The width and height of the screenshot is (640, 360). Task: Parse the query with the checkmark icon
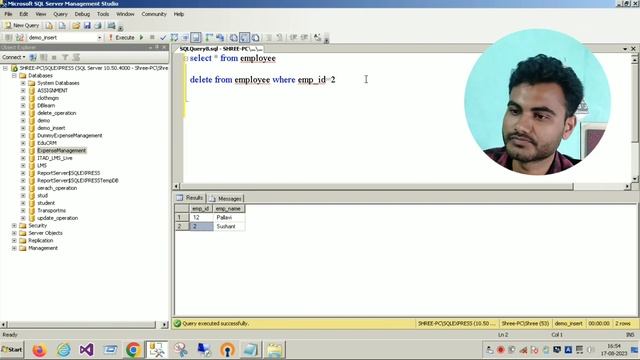point(163,38)
